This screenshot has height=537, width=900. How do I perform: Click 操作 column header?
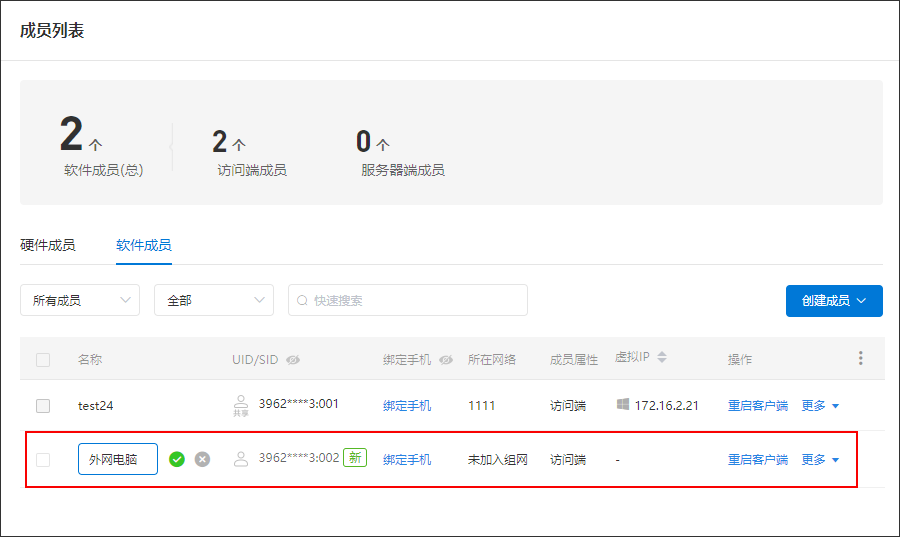(x=740, y=360)
